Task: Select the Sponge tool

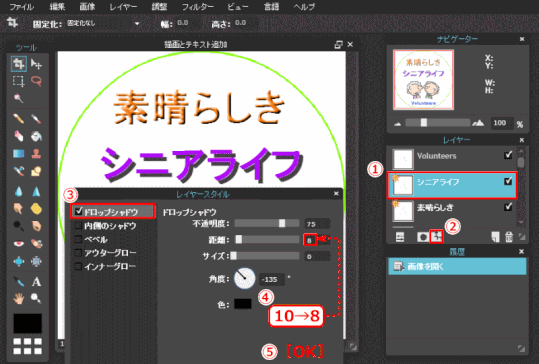Action: 36,208
